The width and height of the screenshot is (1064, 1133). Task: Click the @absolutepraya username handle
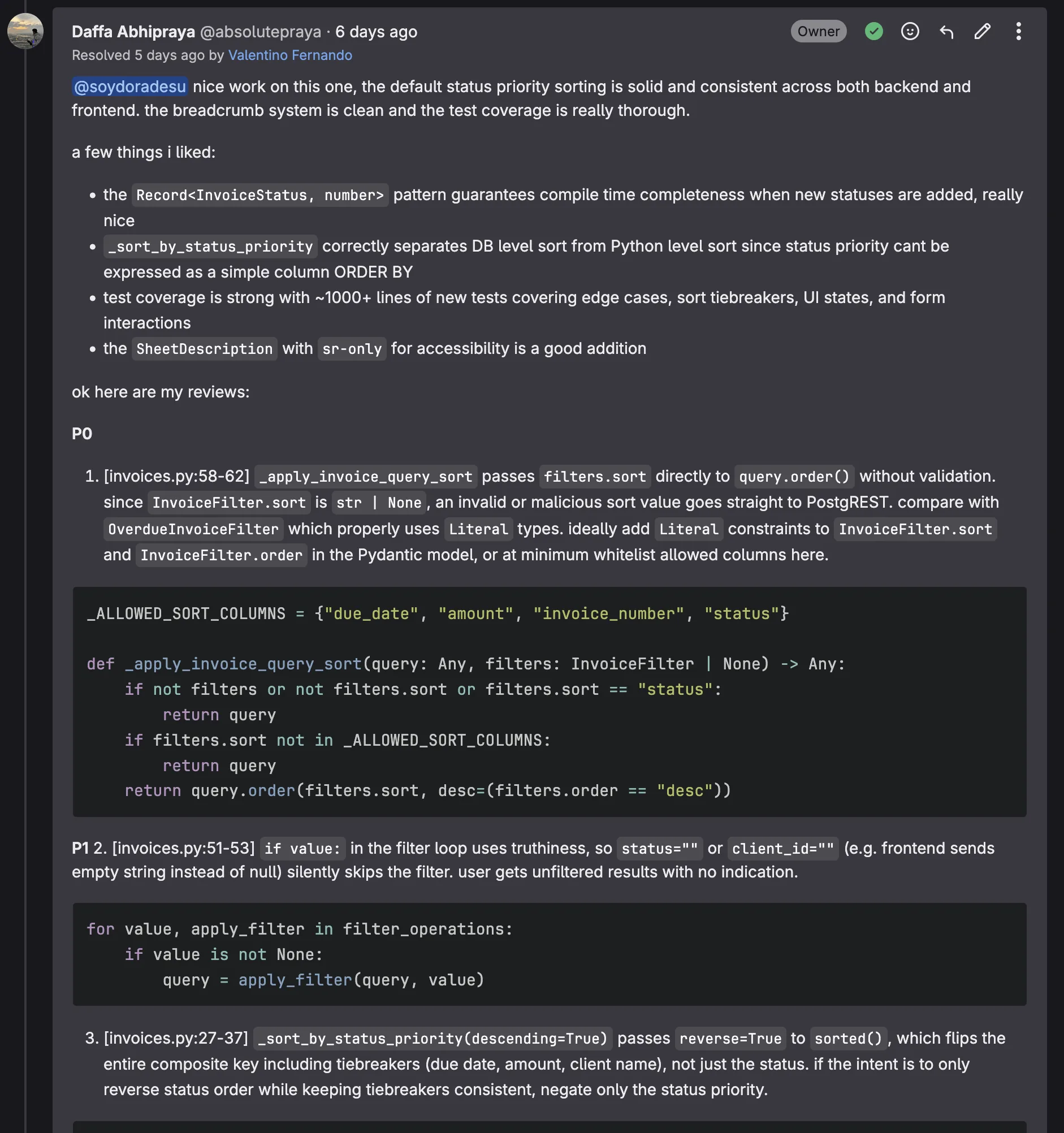[261, 32]
